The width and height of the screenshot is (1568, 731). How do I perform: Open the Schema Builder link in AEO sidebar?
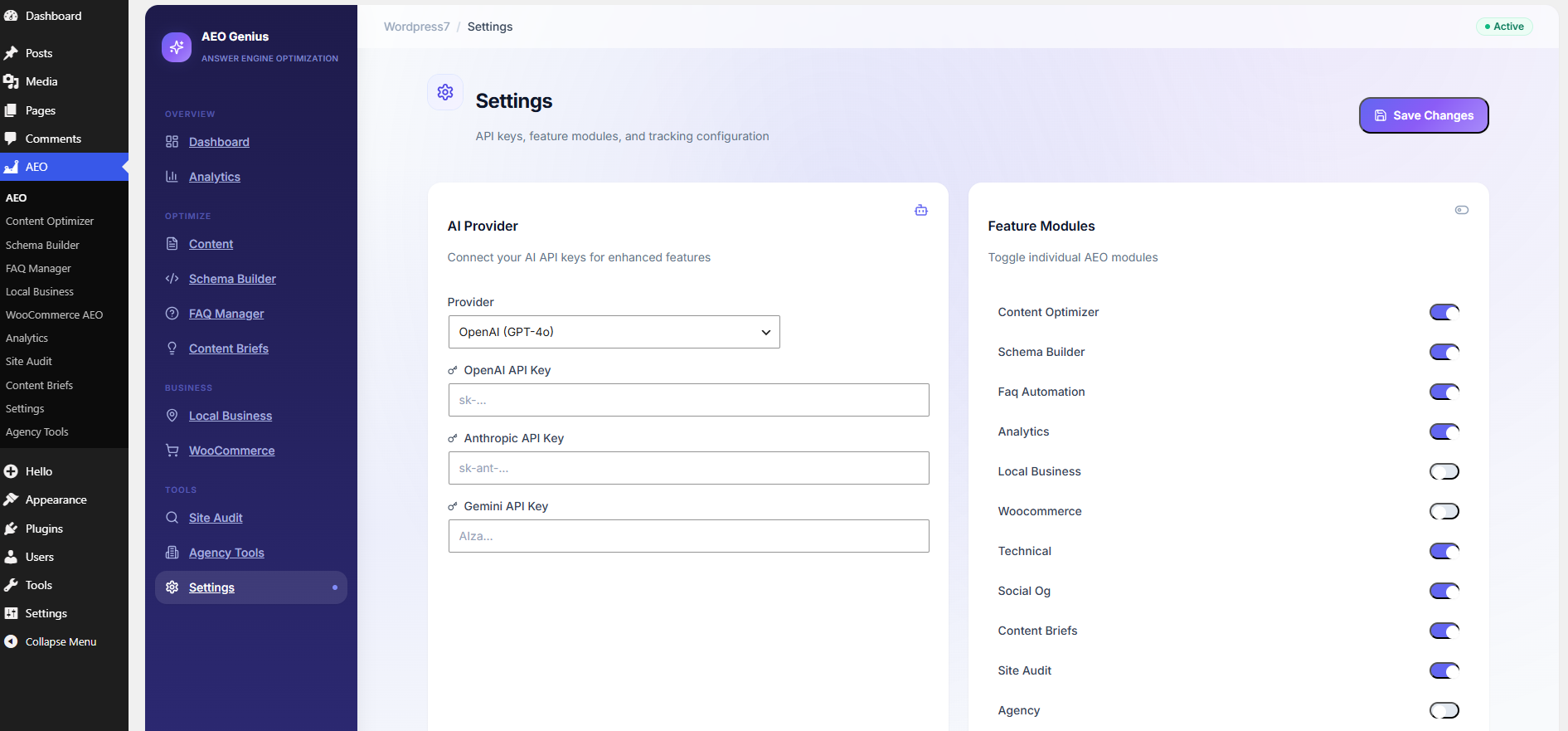[232, 279]
